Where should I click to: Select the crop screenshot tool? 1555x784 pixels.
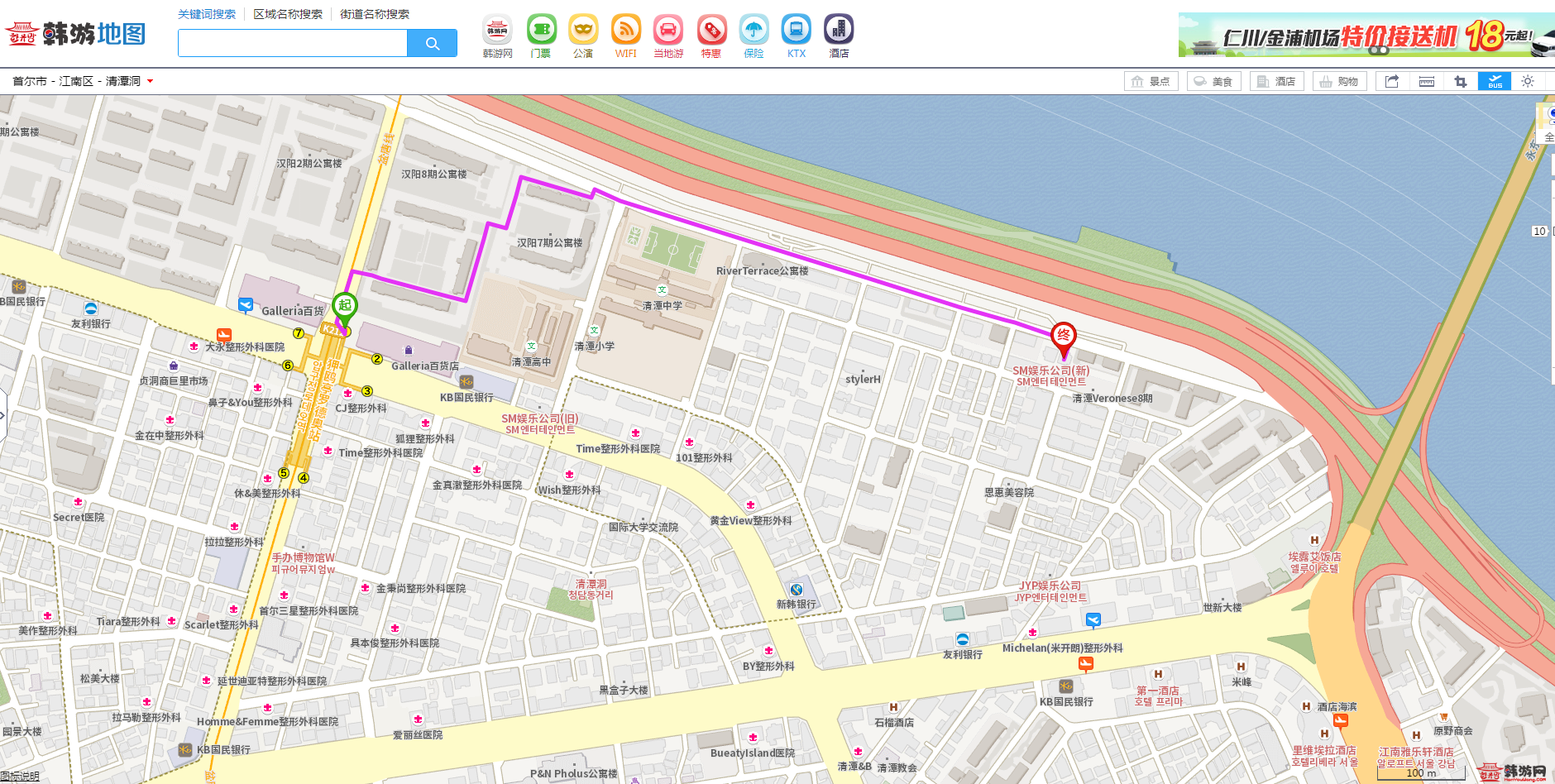pyautogui.click(x=1461, y=81)
